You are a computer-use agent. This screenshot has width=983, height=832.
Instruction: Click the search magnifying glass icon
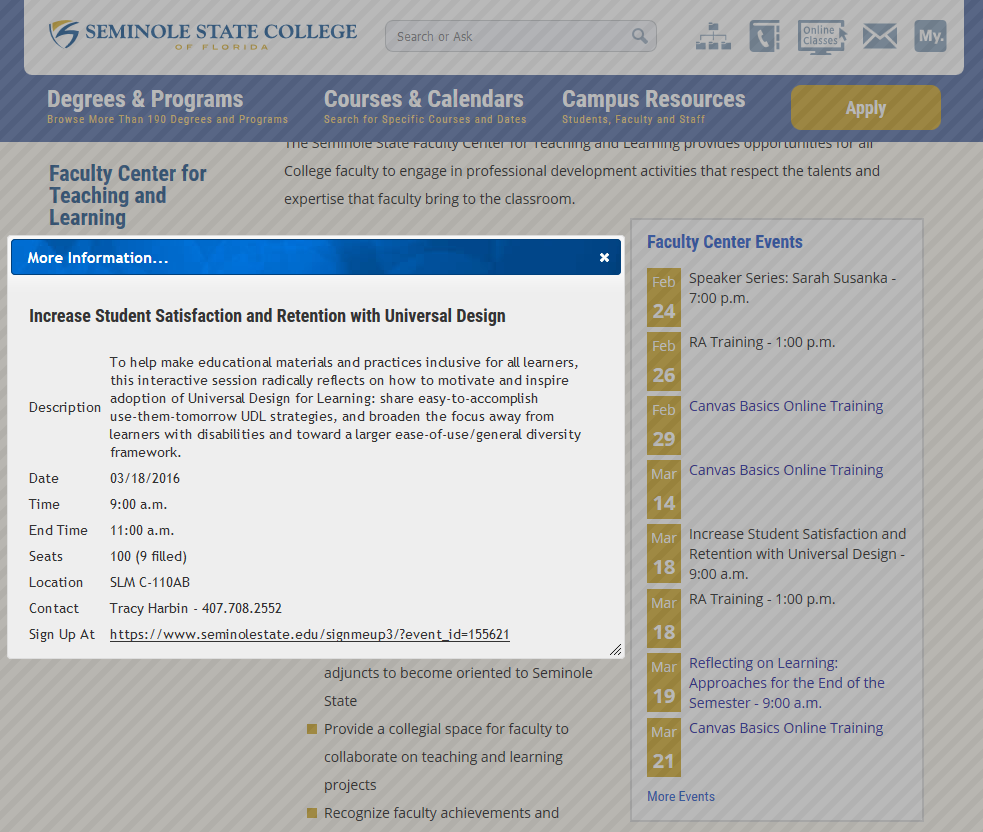point(640,37)
